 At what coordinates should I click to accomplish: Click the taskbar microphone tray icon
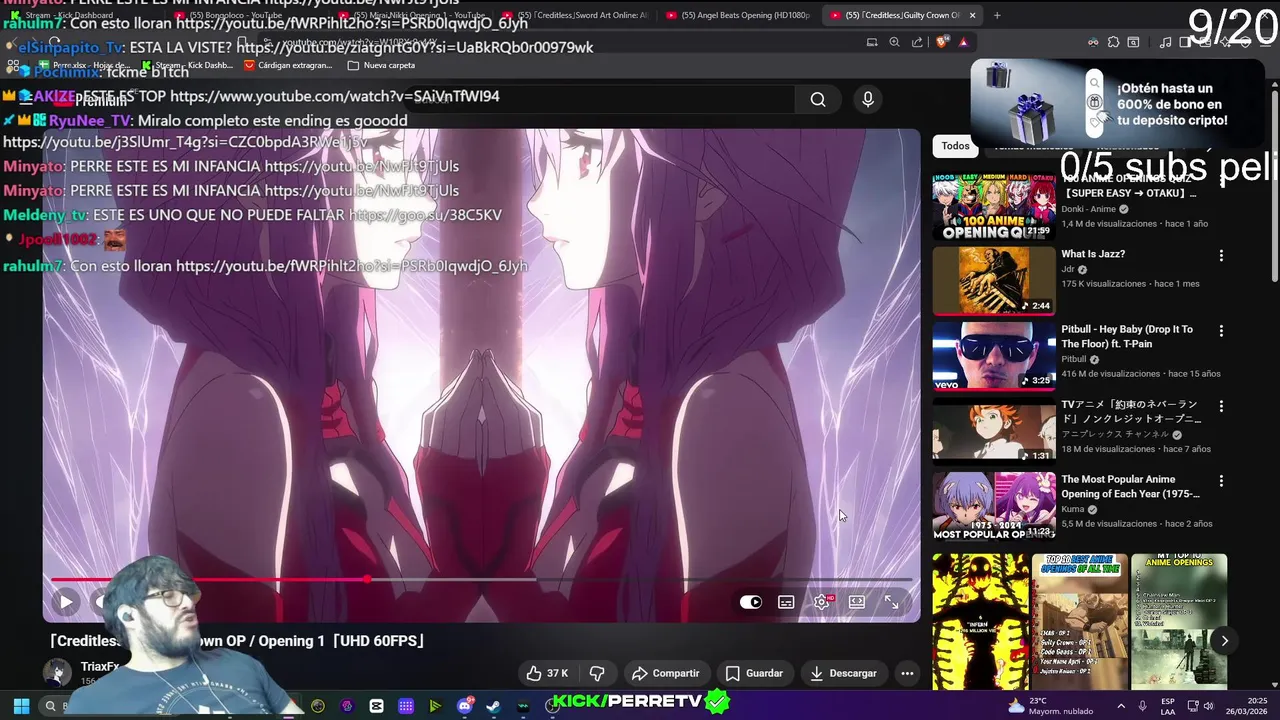(x=1142, y=706)
